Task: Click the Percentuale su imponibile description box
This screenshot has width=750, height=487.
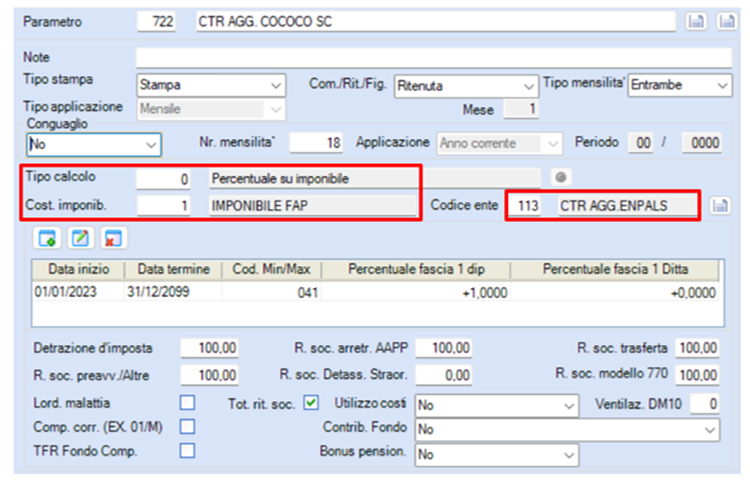Action: [375, 178]
